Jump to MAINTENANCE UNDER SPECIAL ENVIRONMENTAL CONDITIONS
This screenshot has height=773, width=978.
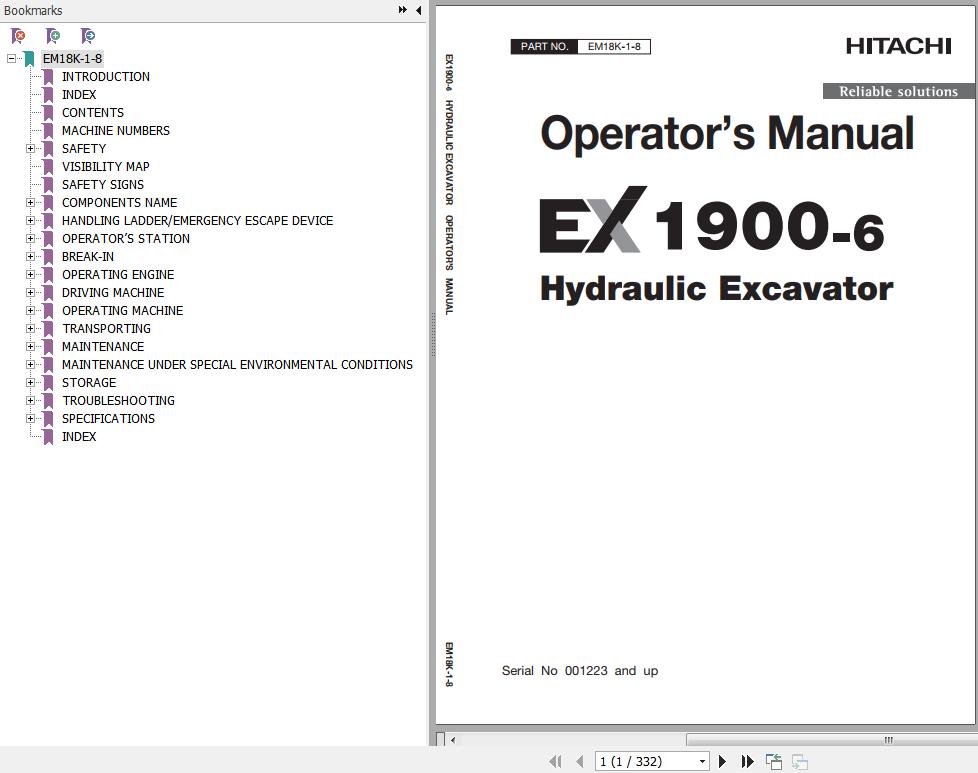click(237, 365)
